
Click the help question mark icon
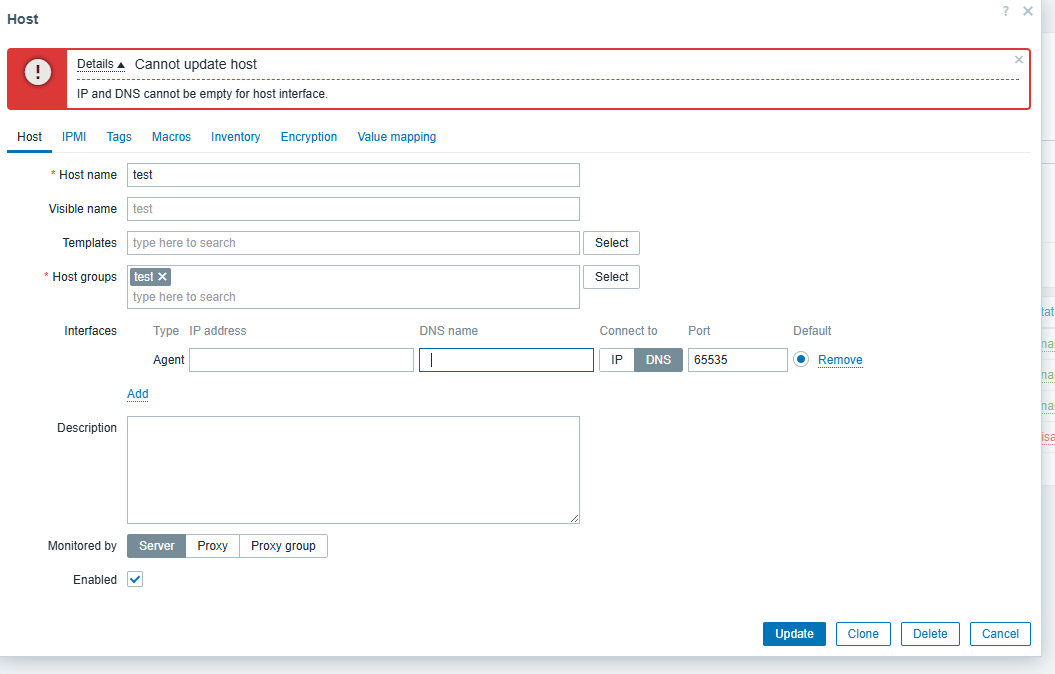(1006, 11)
